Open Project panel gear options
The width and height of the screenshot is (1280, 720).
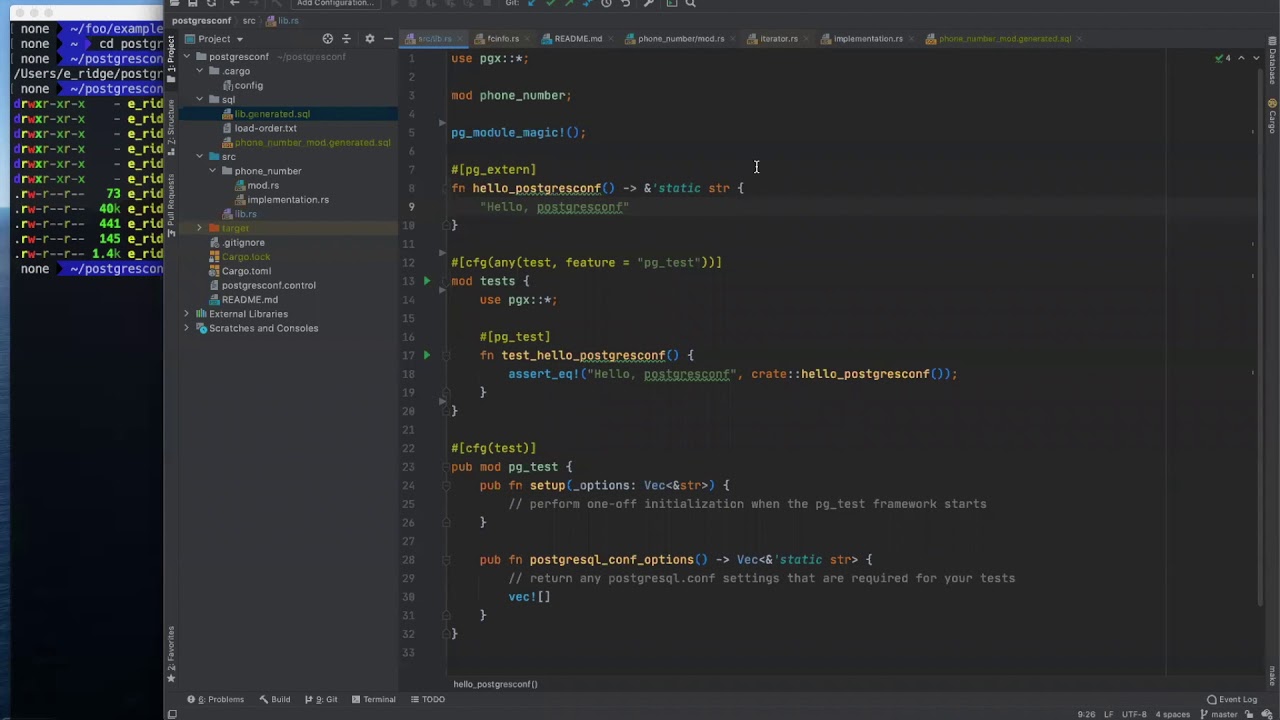pyautogui.click(x=369, y=39)
